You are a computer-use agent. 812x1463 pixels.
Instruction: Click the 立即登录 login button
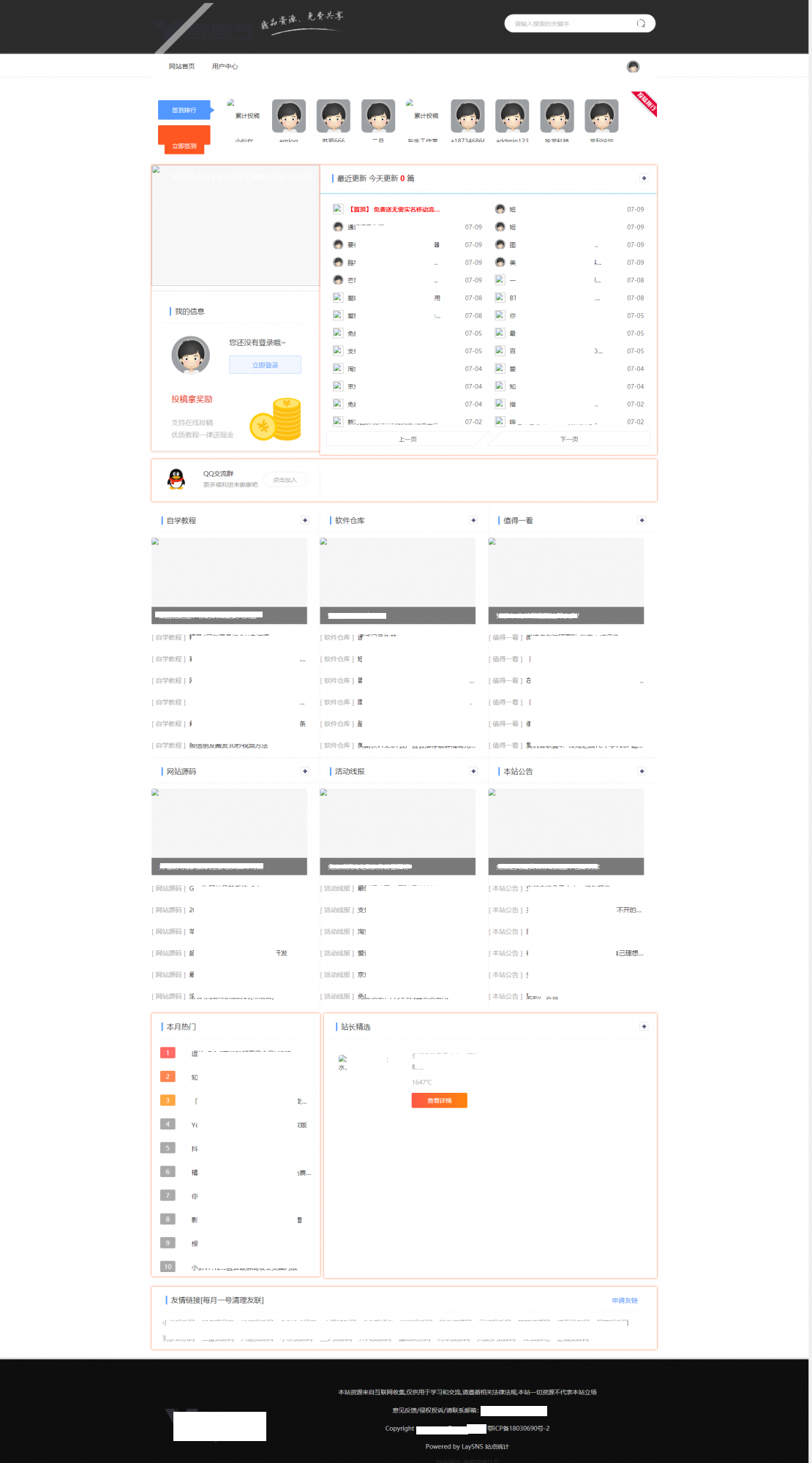tap(265, 365)
